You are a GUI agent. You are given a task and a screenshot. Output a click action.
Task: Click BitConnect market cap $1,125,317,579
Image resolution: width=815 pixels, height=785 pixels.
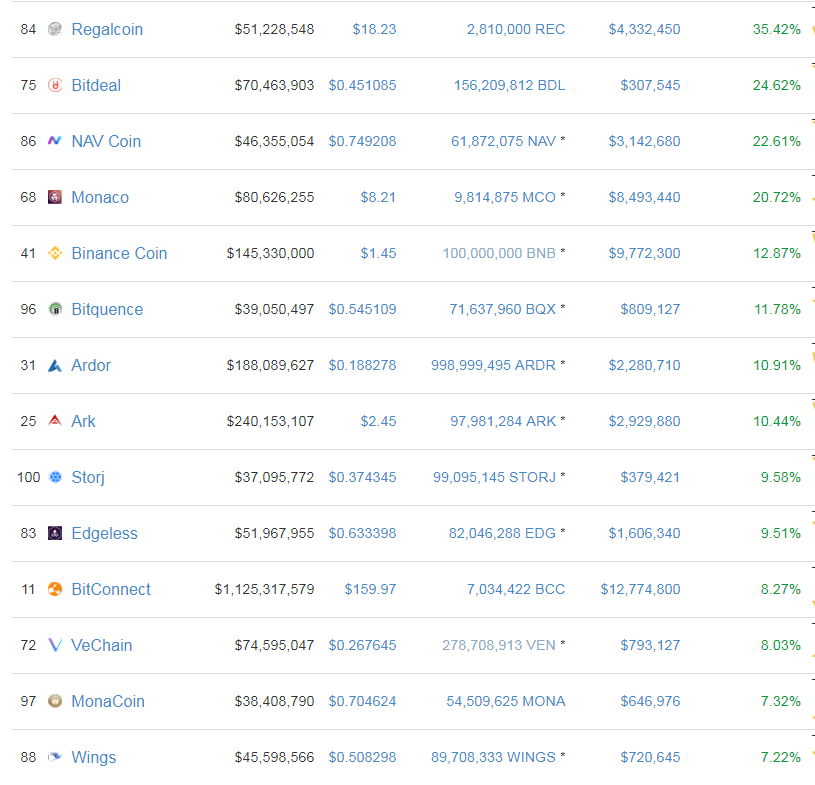[x=265, y=589]
